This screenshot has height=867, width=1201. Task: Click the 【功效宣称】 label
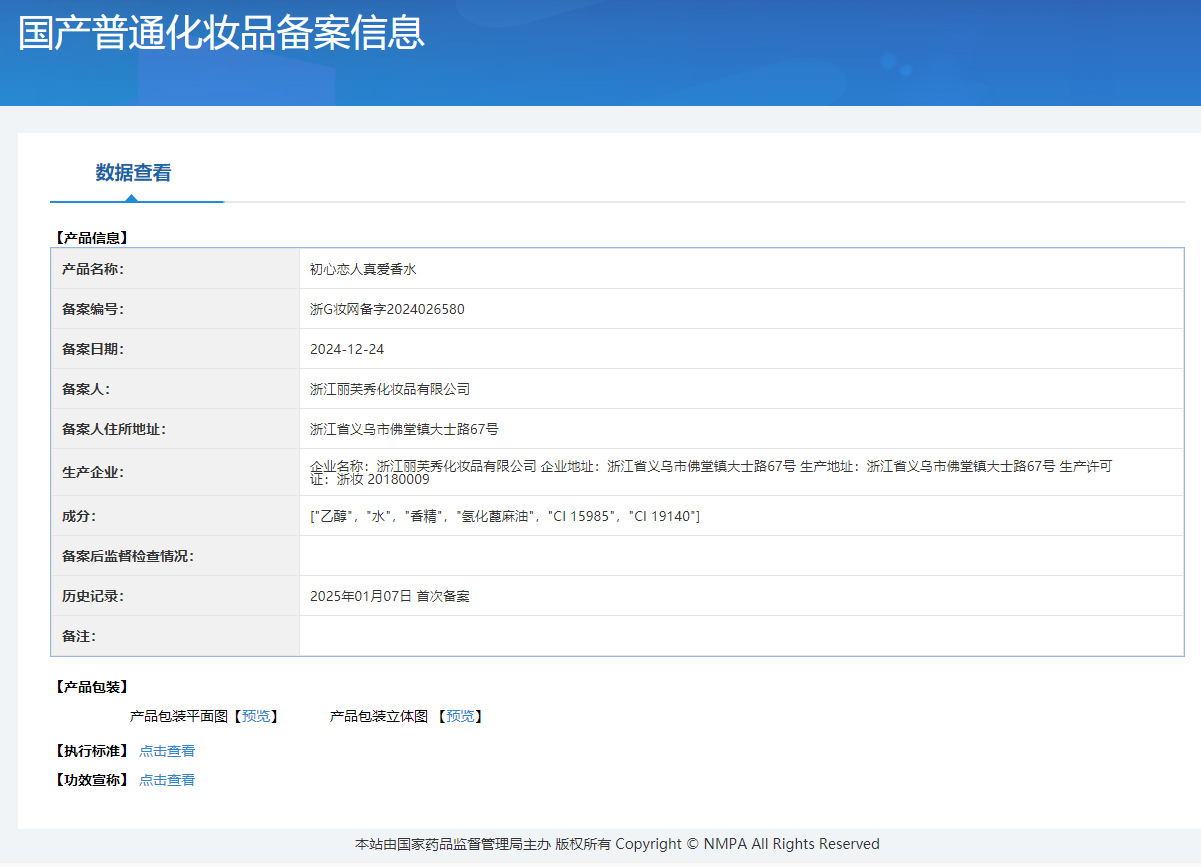(91, 780)
